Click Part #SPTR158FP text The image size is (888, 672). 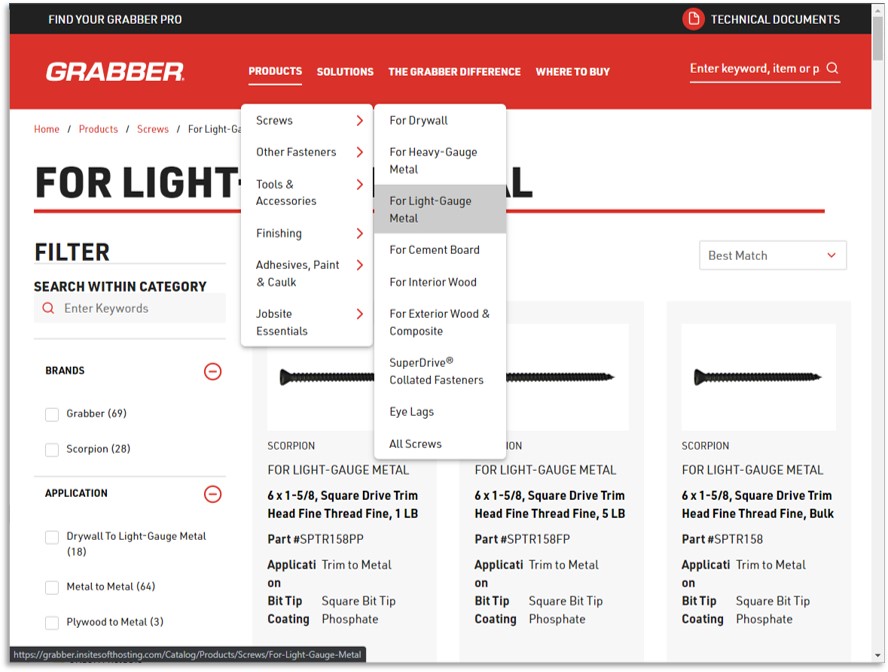pos(522,539)
